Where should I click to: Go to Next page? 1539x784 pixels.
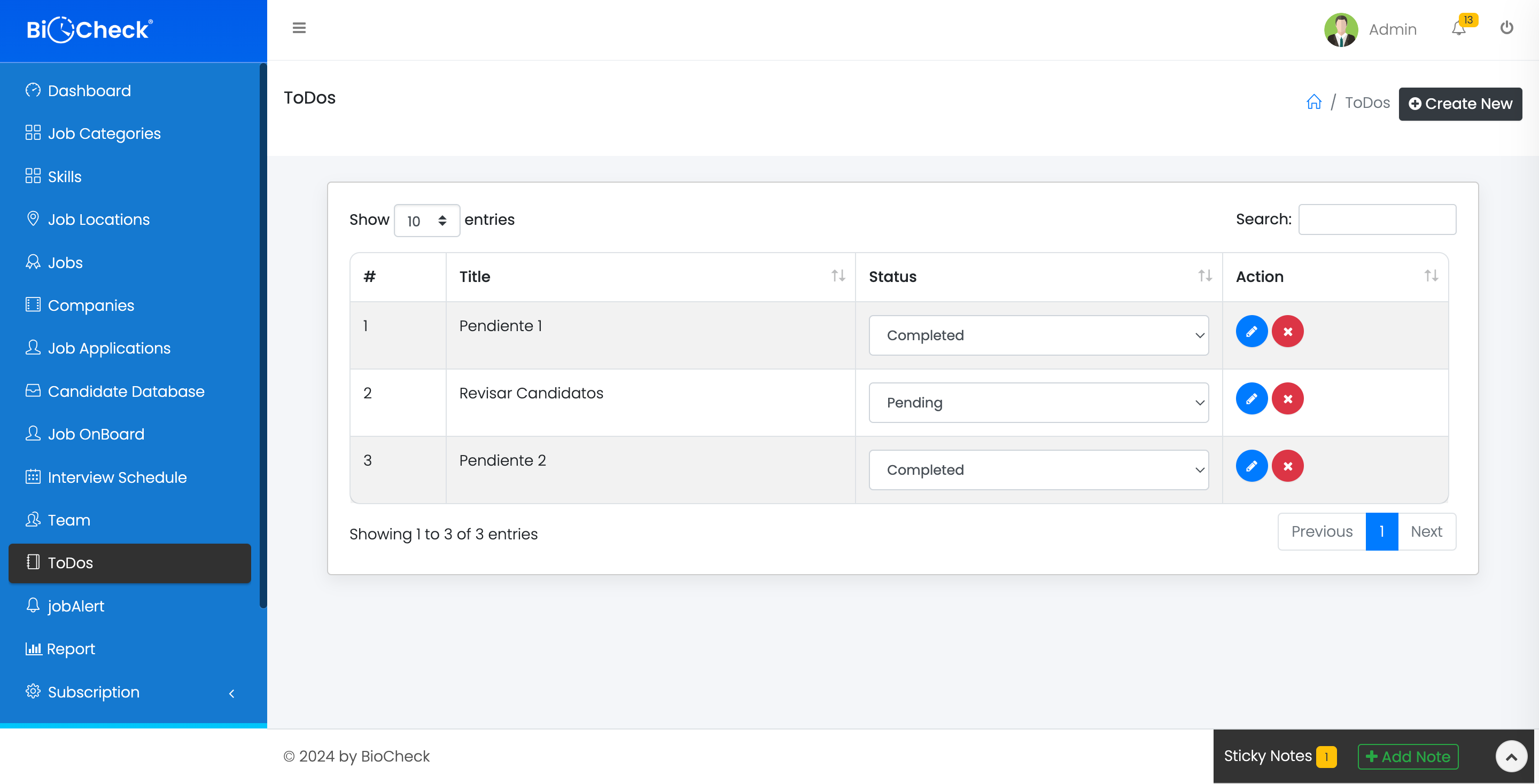[1426, 532]
